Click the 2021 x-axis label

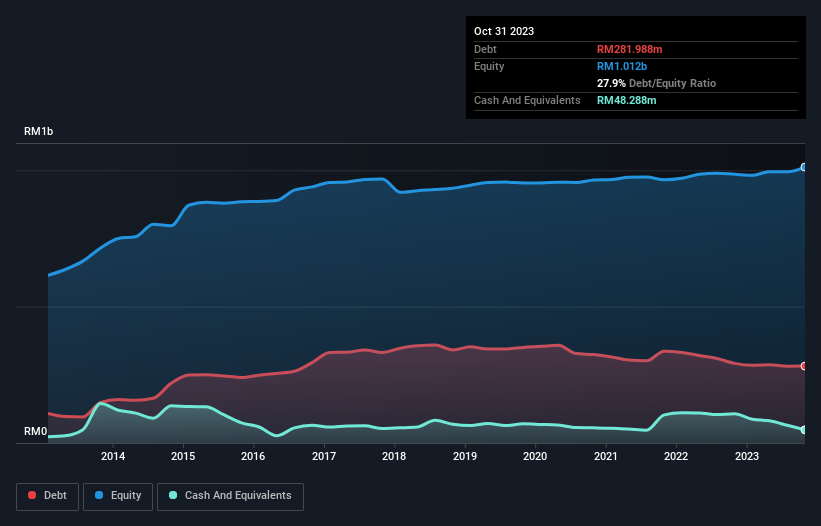point(606,456)
